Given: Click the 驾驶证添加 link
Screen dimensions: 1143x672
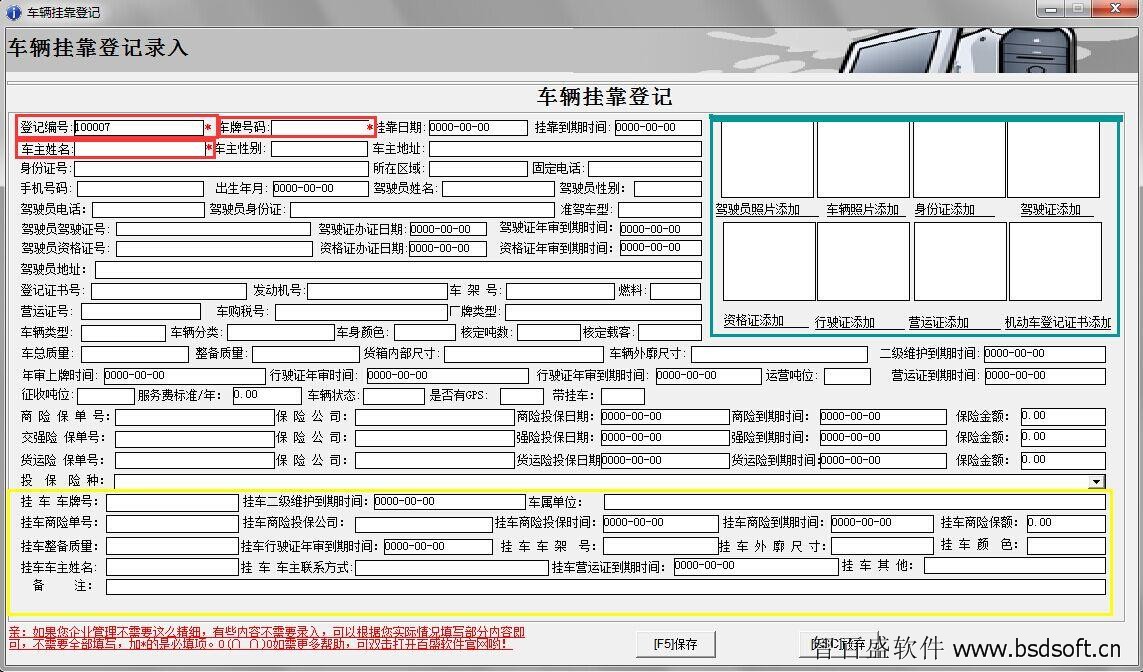Looking at the screenshot, I should coord(1050,209).
